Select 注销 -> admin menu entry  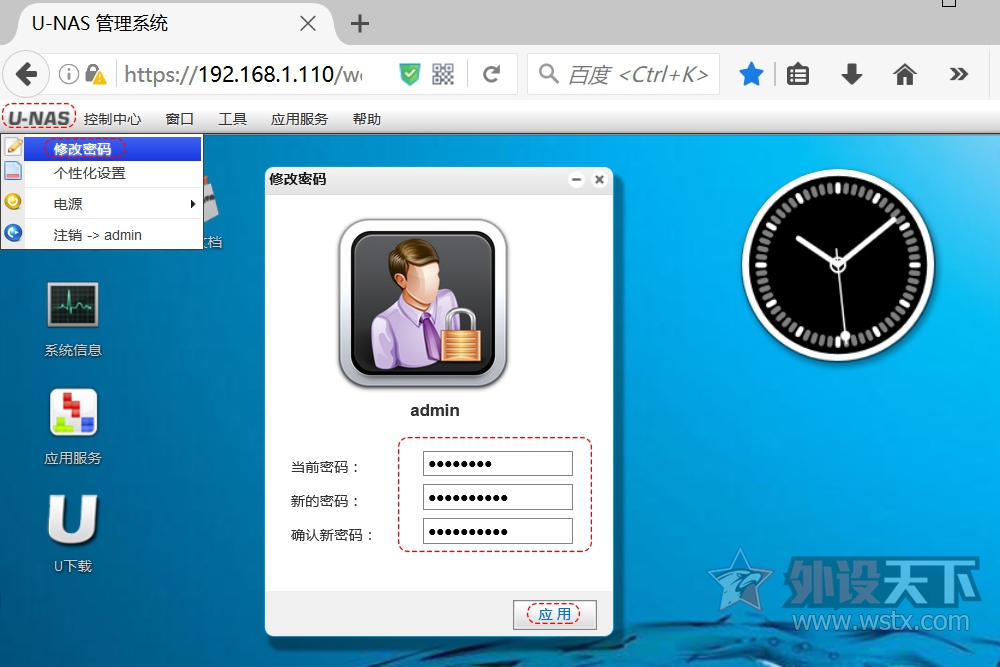click(x=113, y=235)
